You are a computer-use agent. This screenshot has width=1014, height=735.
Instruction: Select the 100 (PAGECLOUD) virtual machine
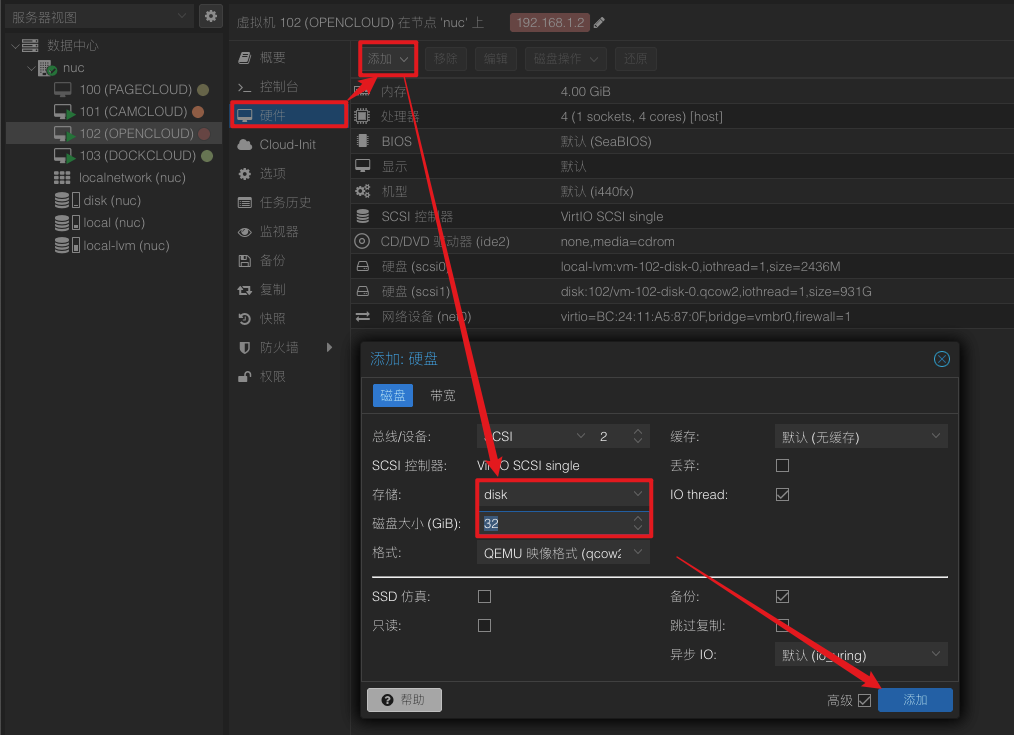tap(135, 90)
